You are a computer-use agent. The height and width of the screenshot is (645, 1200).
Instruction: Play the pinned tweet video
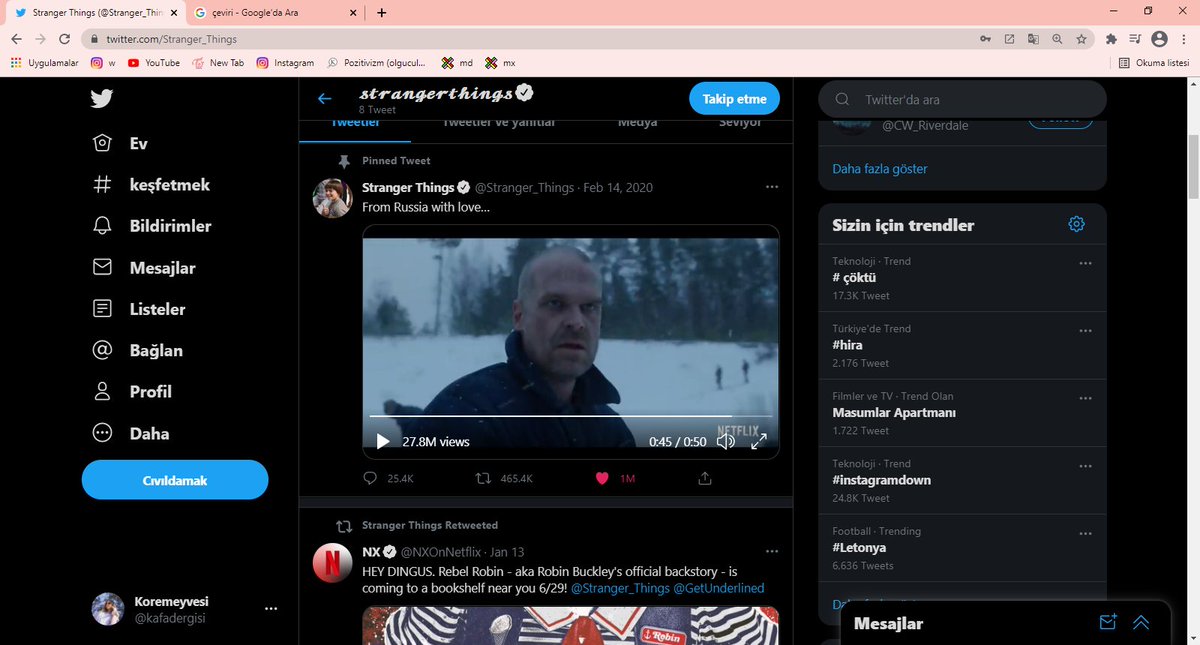click(x=382, y=441)
